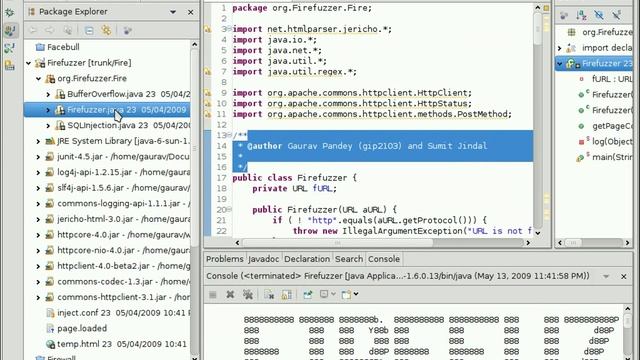Switch to the Search tab
640x360 pixels.
[x=349, y=259]
